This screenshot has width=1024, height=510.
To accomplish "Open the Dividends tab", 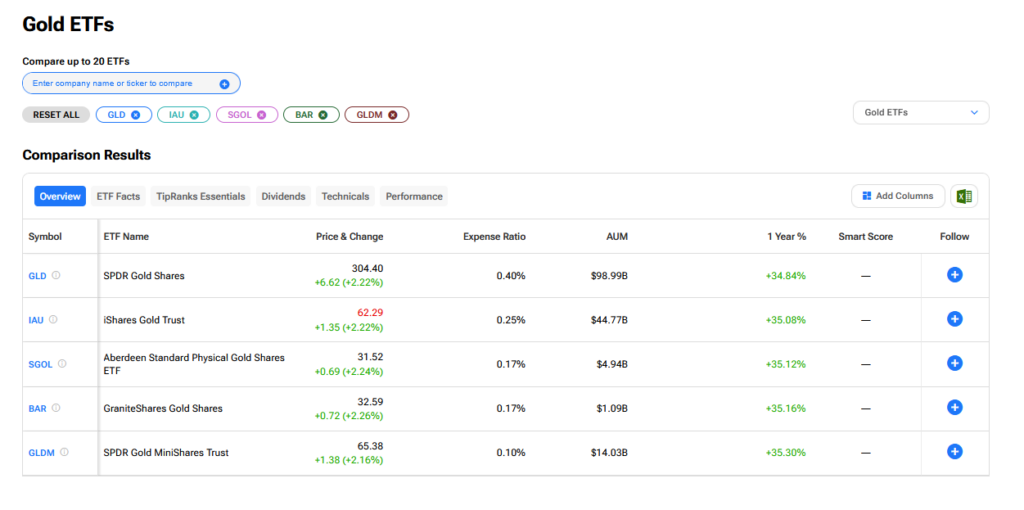I will coord(283,196).
